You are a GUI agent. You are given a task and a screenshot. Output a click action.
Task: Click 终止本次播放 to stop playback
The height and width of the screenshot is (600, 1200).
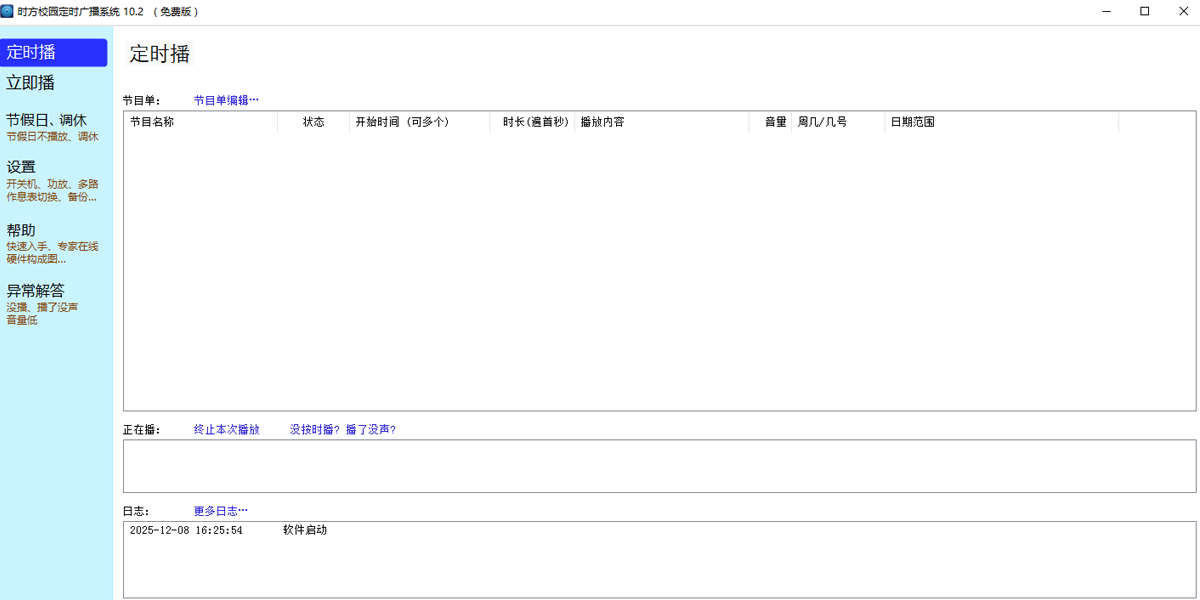click(x=226, y=429)
